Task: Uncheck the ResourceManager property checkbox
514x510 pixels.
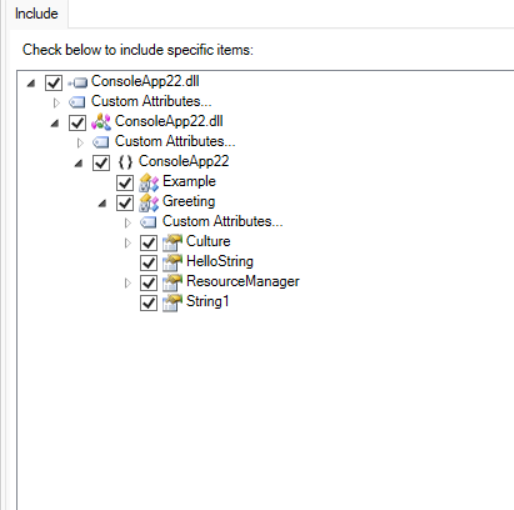Action: 148,283
